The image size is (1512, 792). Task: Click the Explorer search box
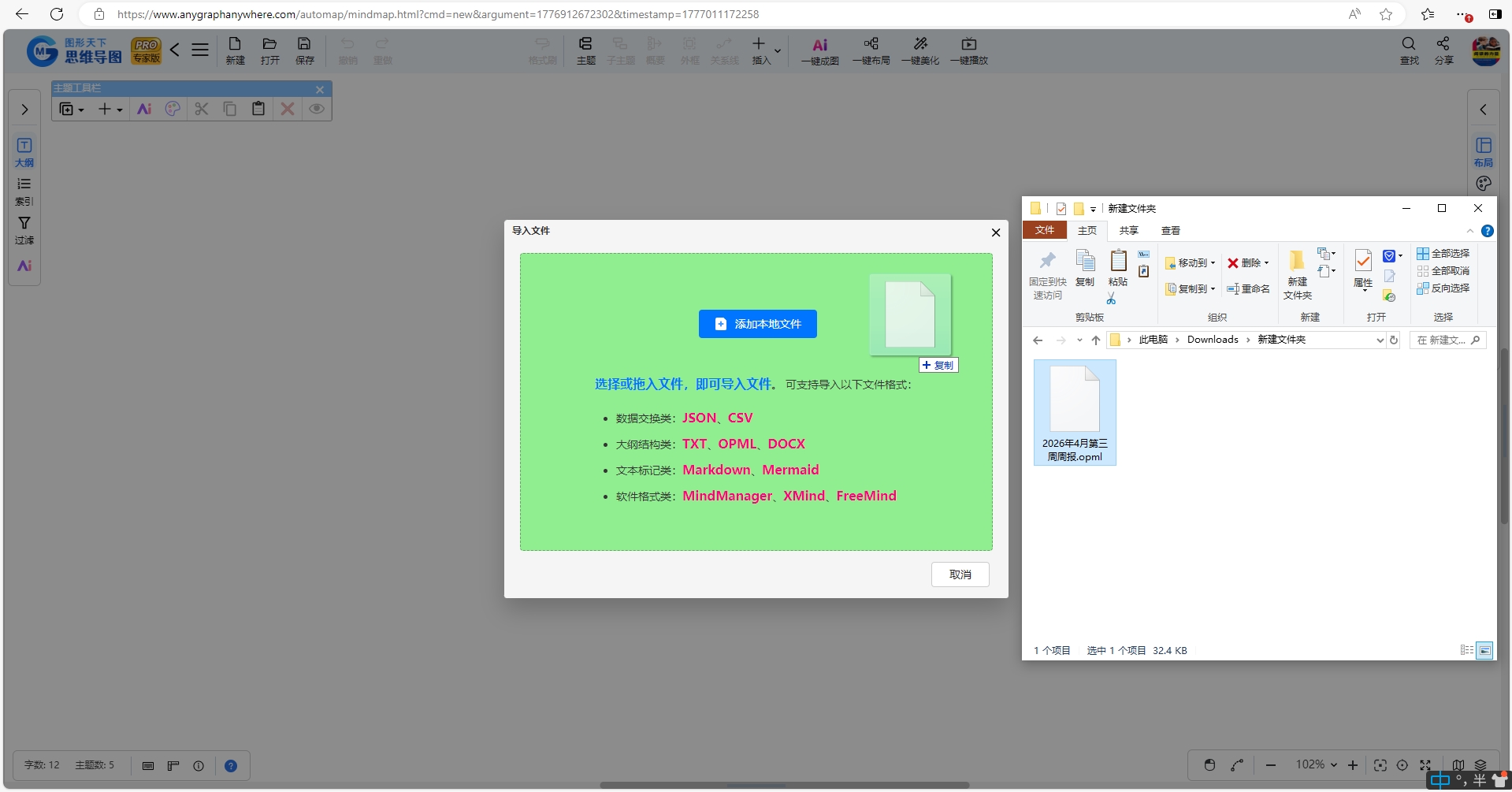click(1447, 340)
